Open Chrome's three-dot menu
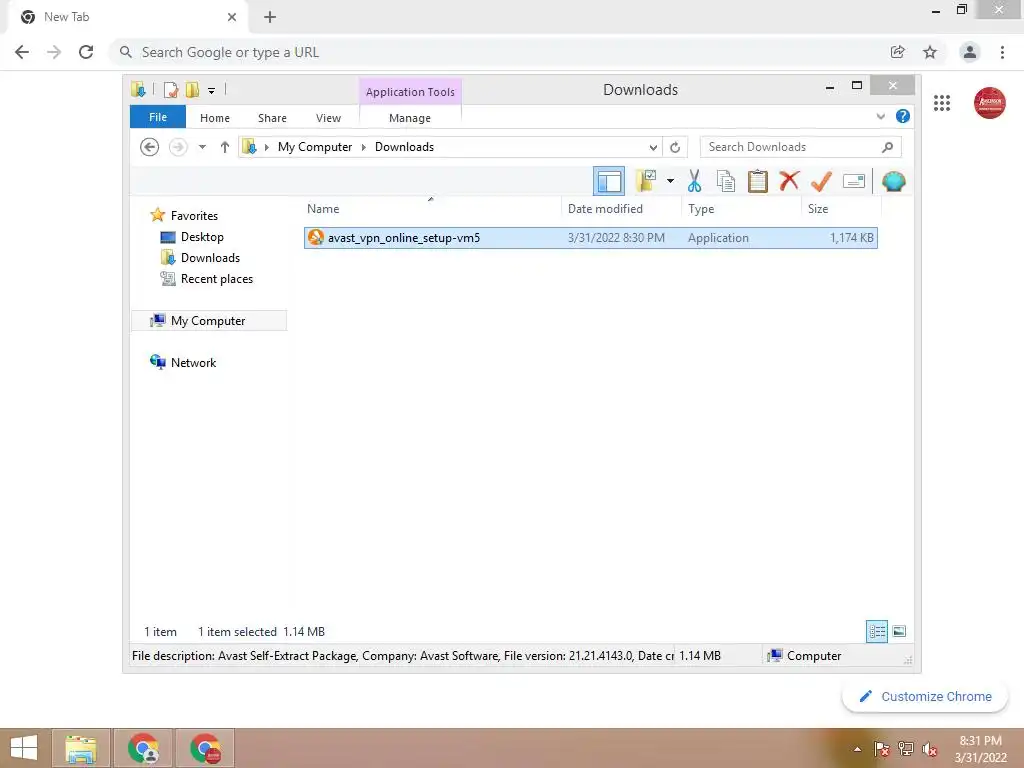 [x=1002, y=52]
